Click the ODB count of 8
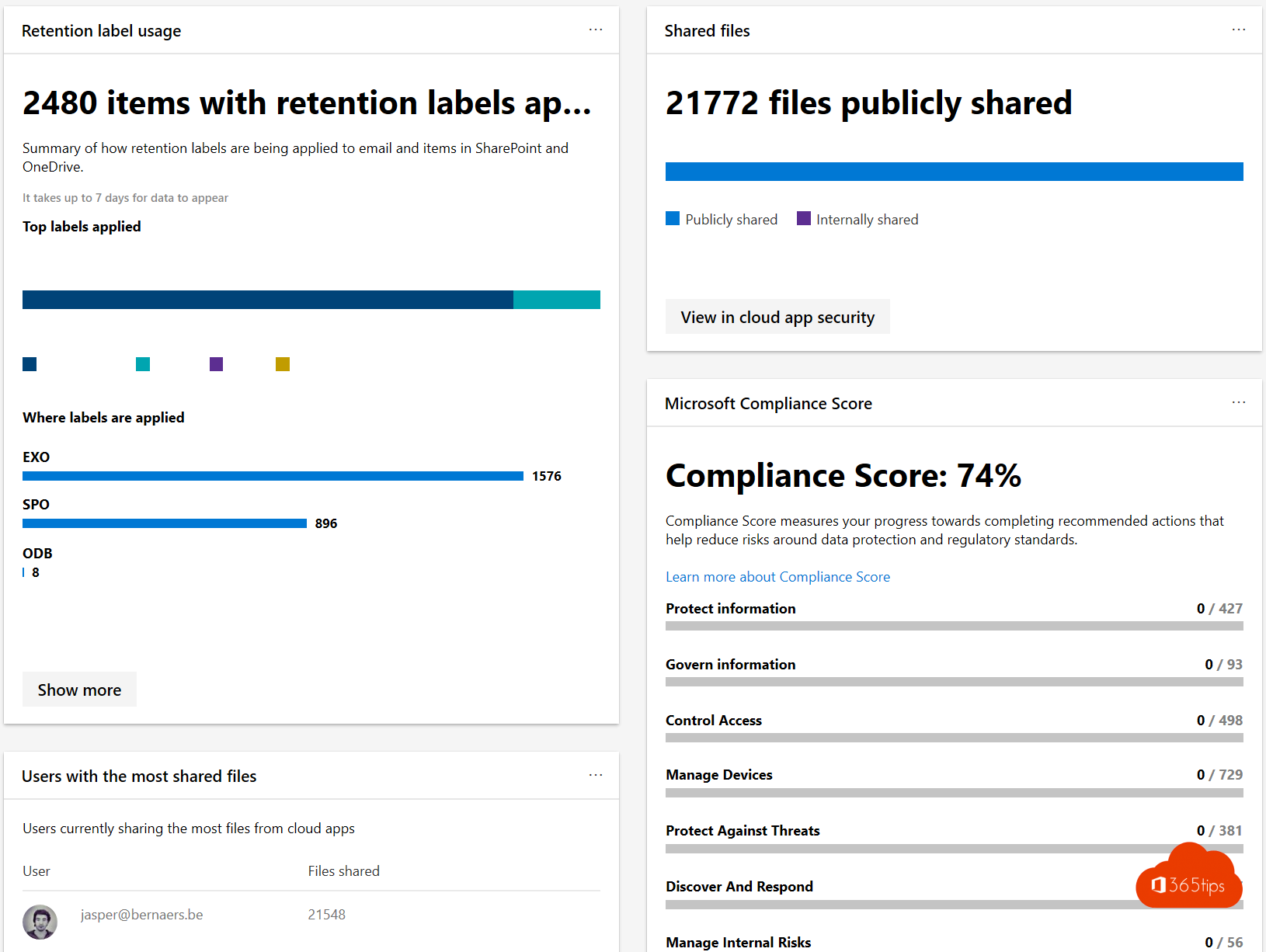The height and width of the screenshot is (952, 1266). pyautogui.click(x=36, y=572)
